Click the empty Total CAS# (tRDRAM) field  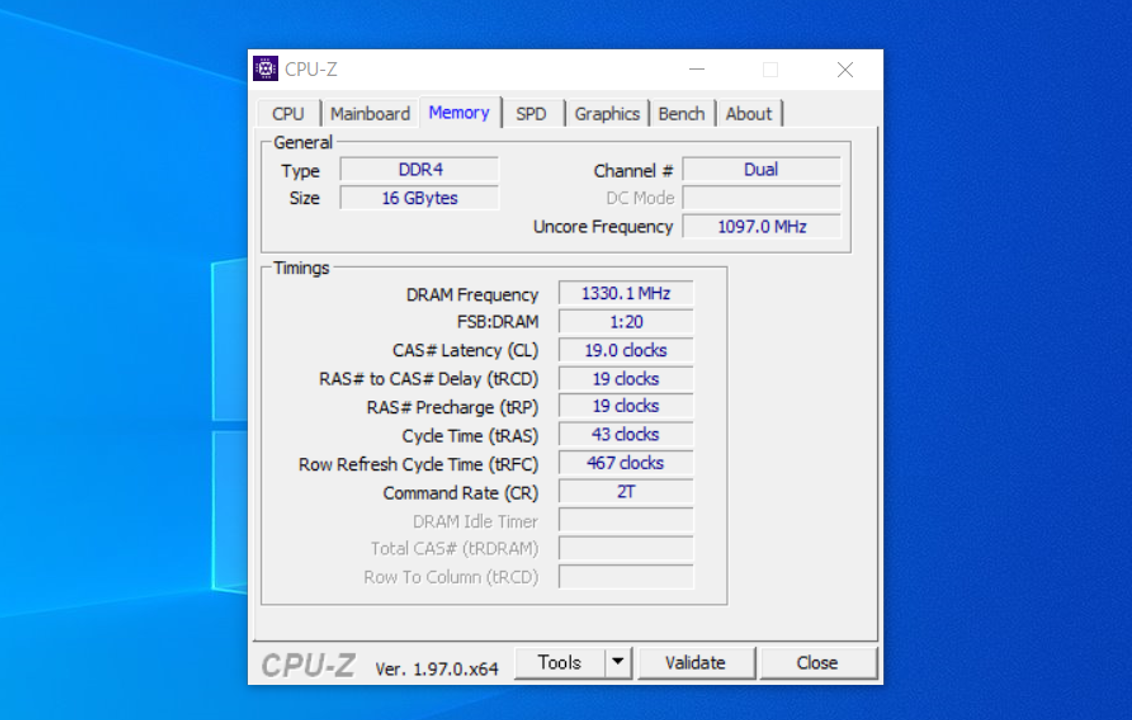tap(626, 548)
